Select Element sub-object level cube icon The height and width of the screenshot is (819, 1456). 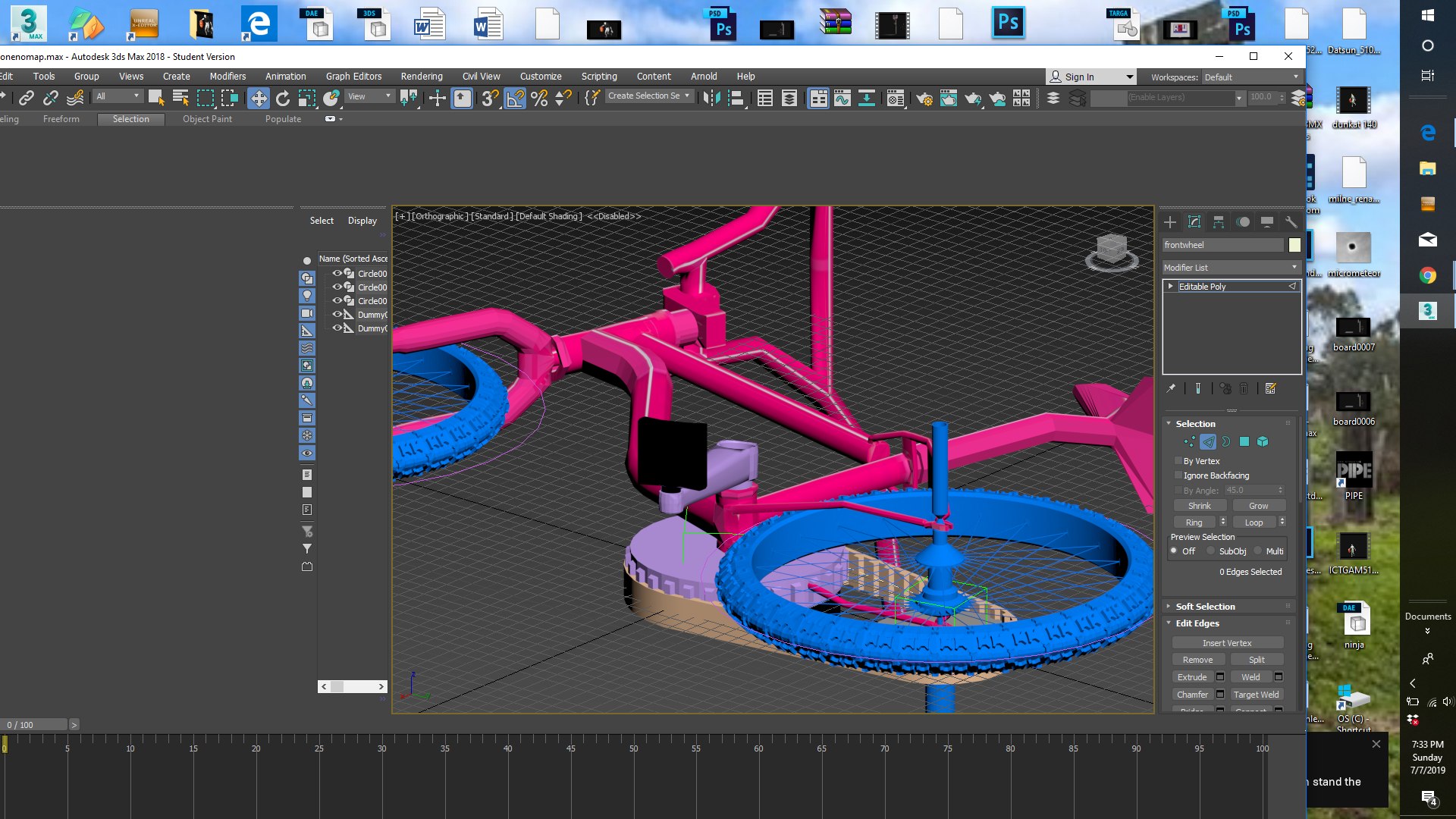click(1263, 441)
